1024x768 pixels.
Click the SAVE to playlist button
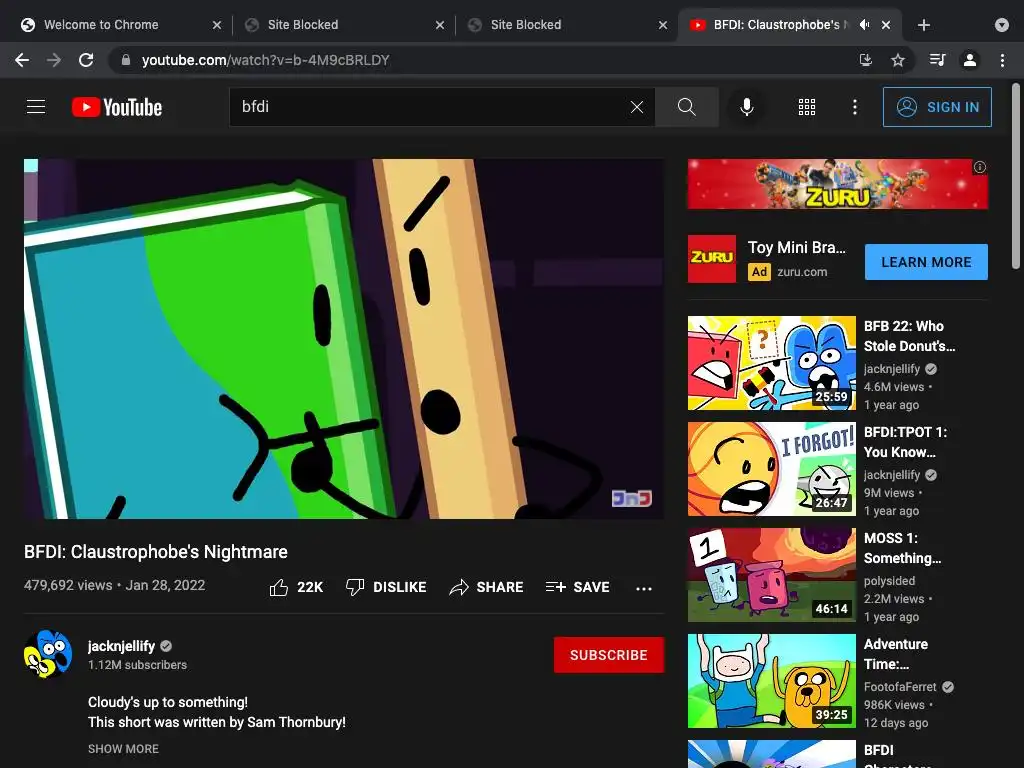tap(577, 587)
